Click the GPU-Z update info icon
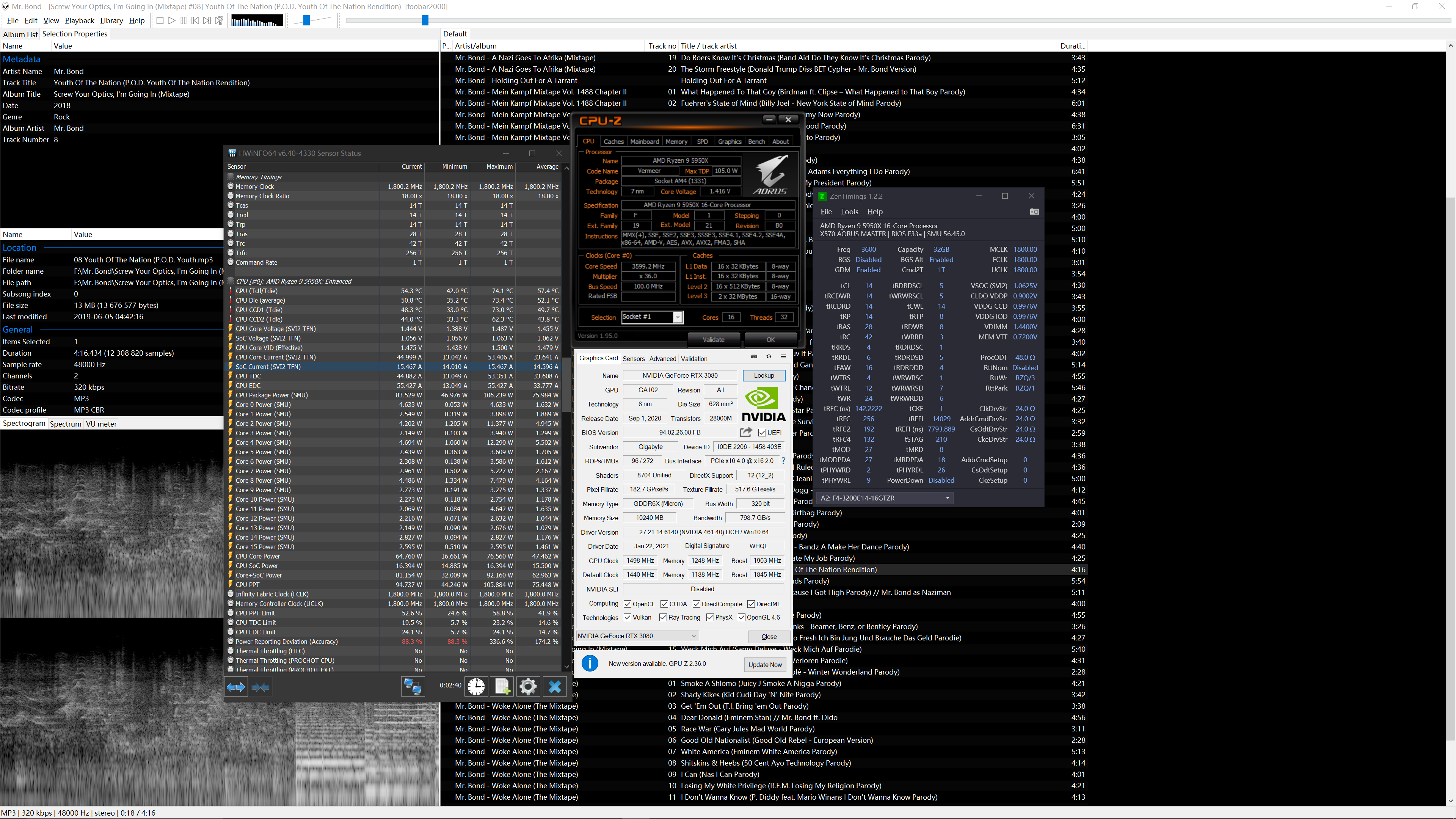Image resolution: width=1456 pixels, height=819 pixels. click(x=590, y=664)
